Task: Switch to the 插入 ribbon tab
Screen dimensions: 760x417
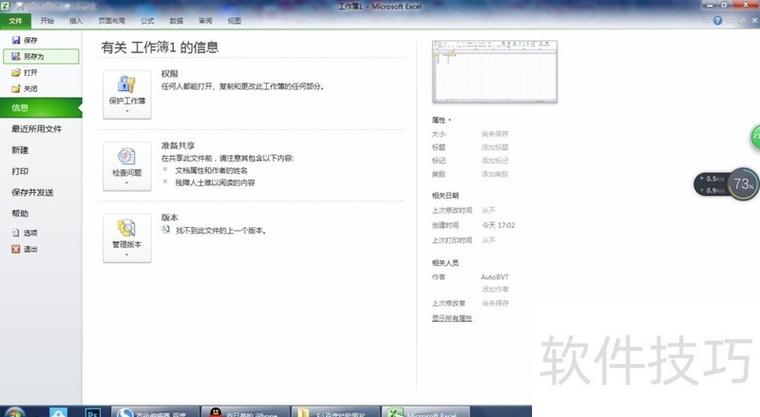Action: pyautogui.click(x=76, y=21)
